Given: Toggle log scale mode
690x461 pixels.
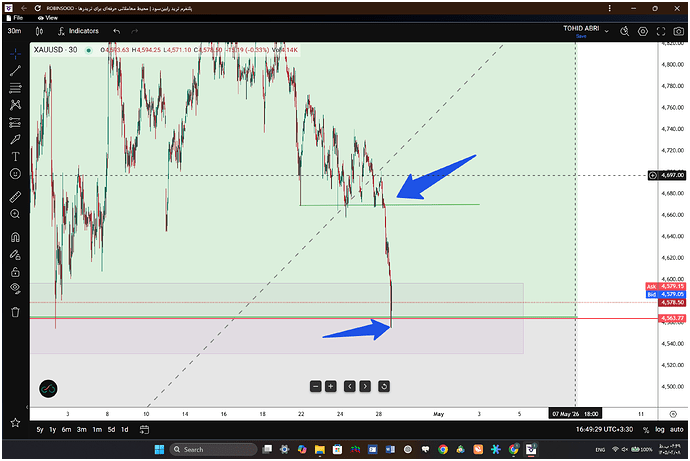Looking at the screenshot, I should tap(660, 430).
